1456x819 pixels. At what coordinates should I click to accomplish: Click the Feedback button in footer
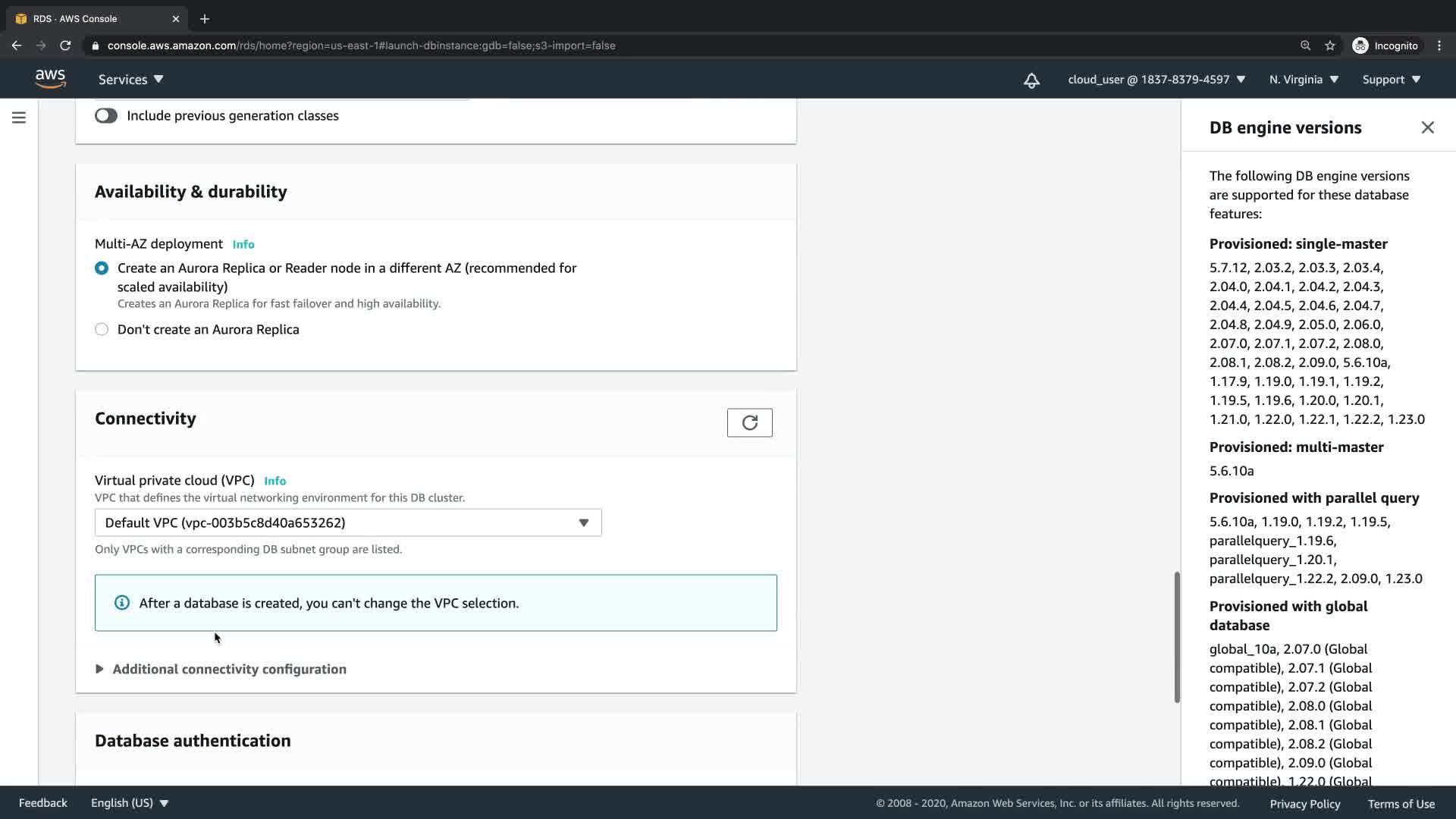[x=42, y=803]
